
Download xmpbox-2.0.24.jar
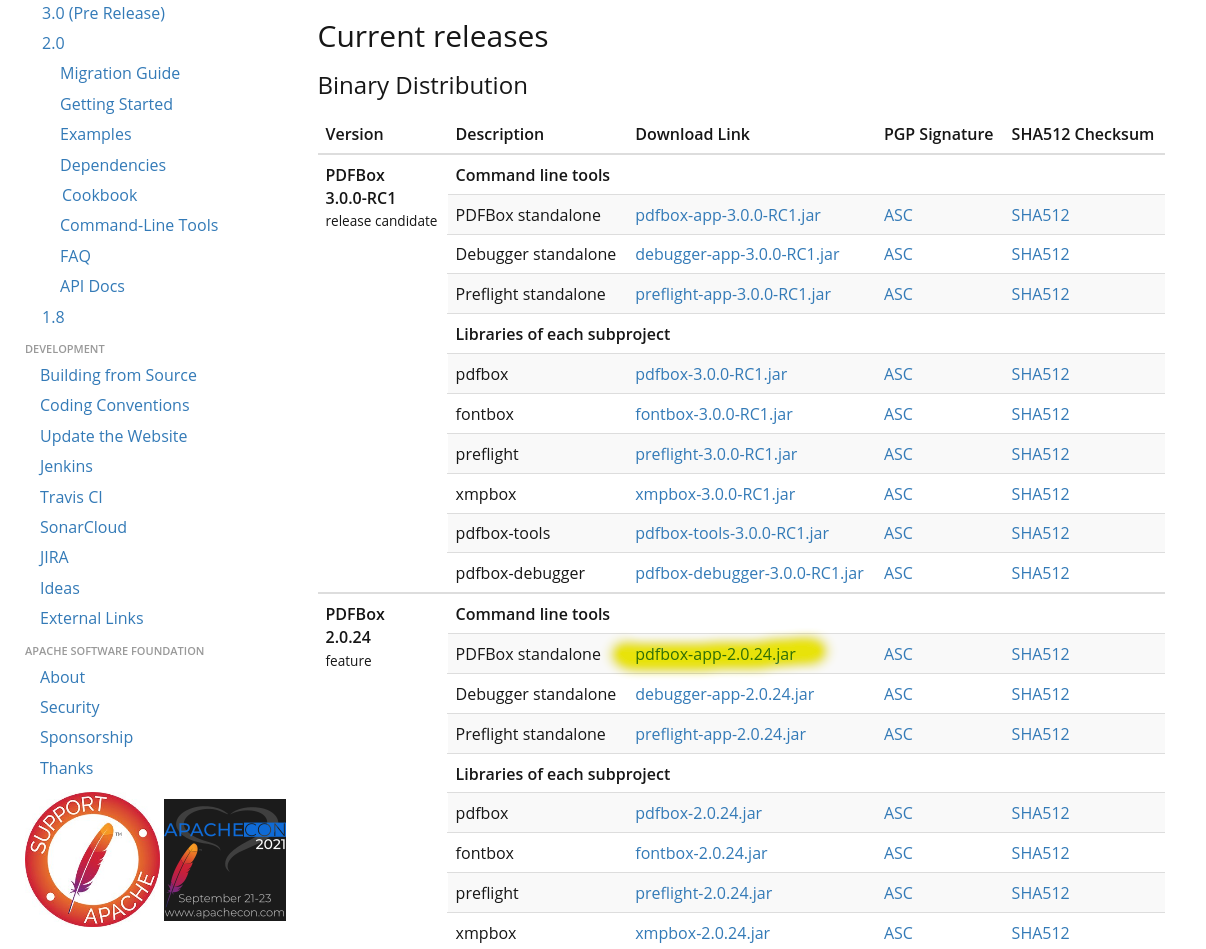(703, 933)
